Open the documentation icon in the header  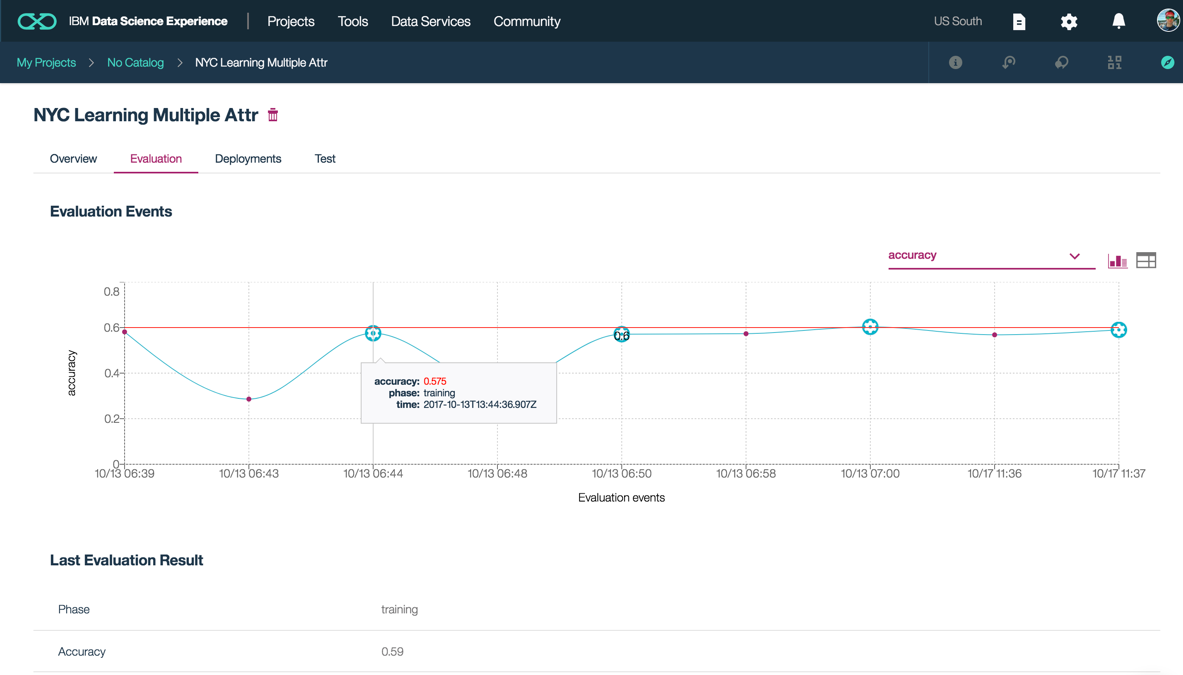click(x=1019, y=21)
